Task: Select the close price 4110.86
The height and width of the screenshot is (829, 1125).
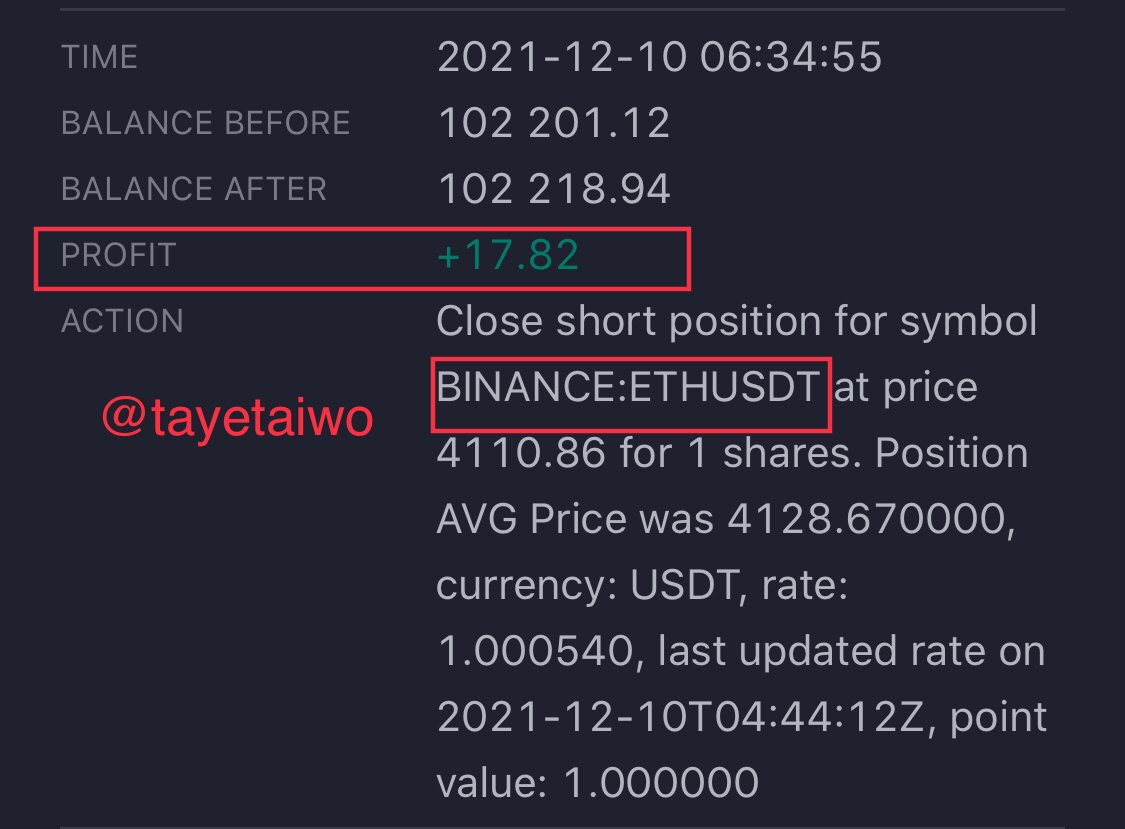Action: coord(521,453)
